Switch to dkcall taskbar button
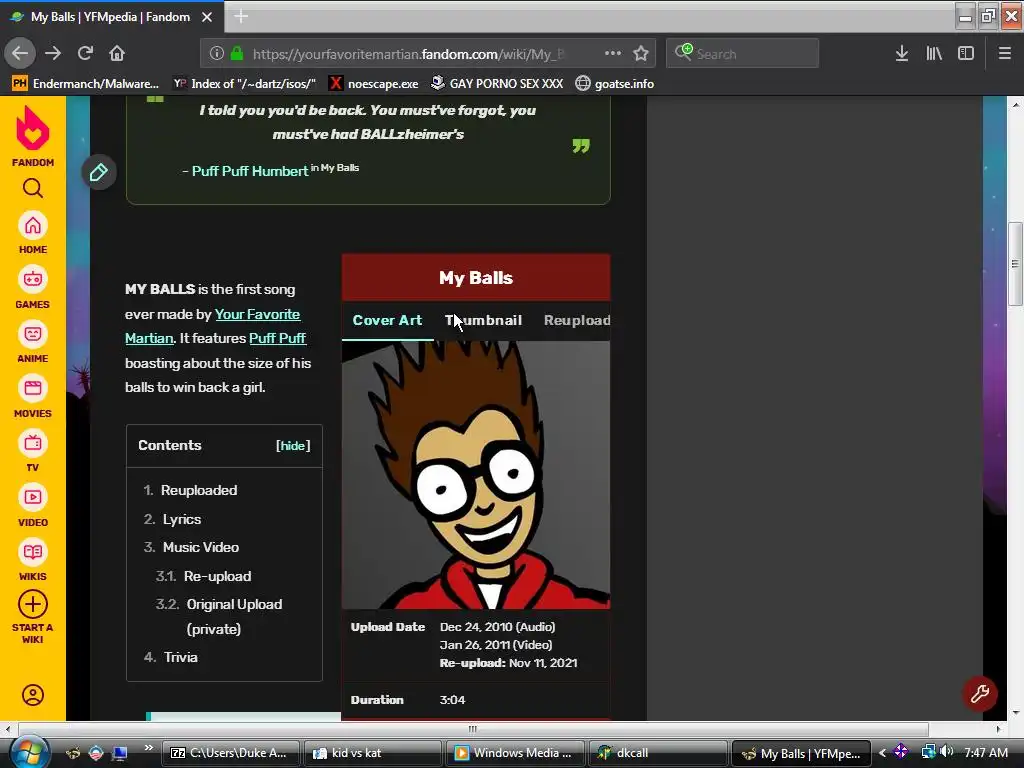 (x=657, y=753)
